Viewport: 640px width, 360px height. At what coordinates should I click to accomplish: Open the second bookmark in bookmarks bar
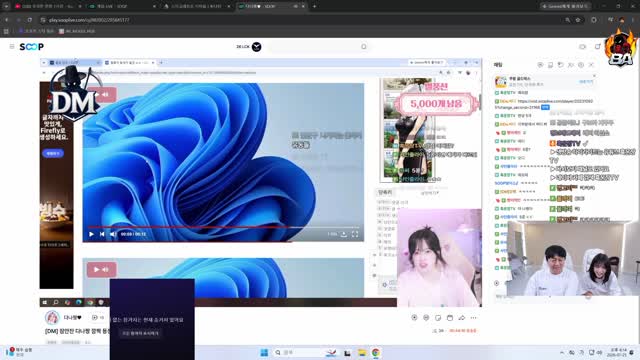click(x=77, y=31)
